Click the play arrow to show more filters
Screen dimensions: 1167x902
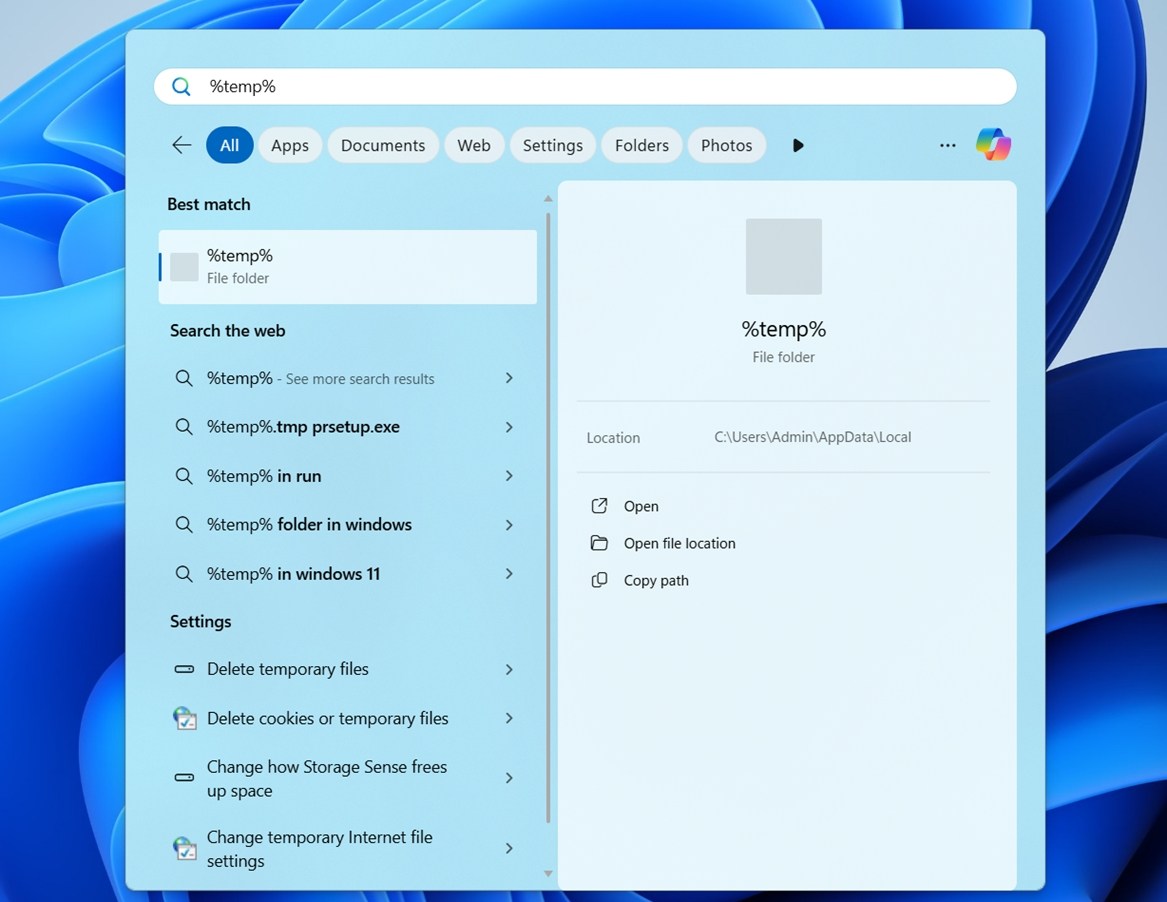[797, 145]
